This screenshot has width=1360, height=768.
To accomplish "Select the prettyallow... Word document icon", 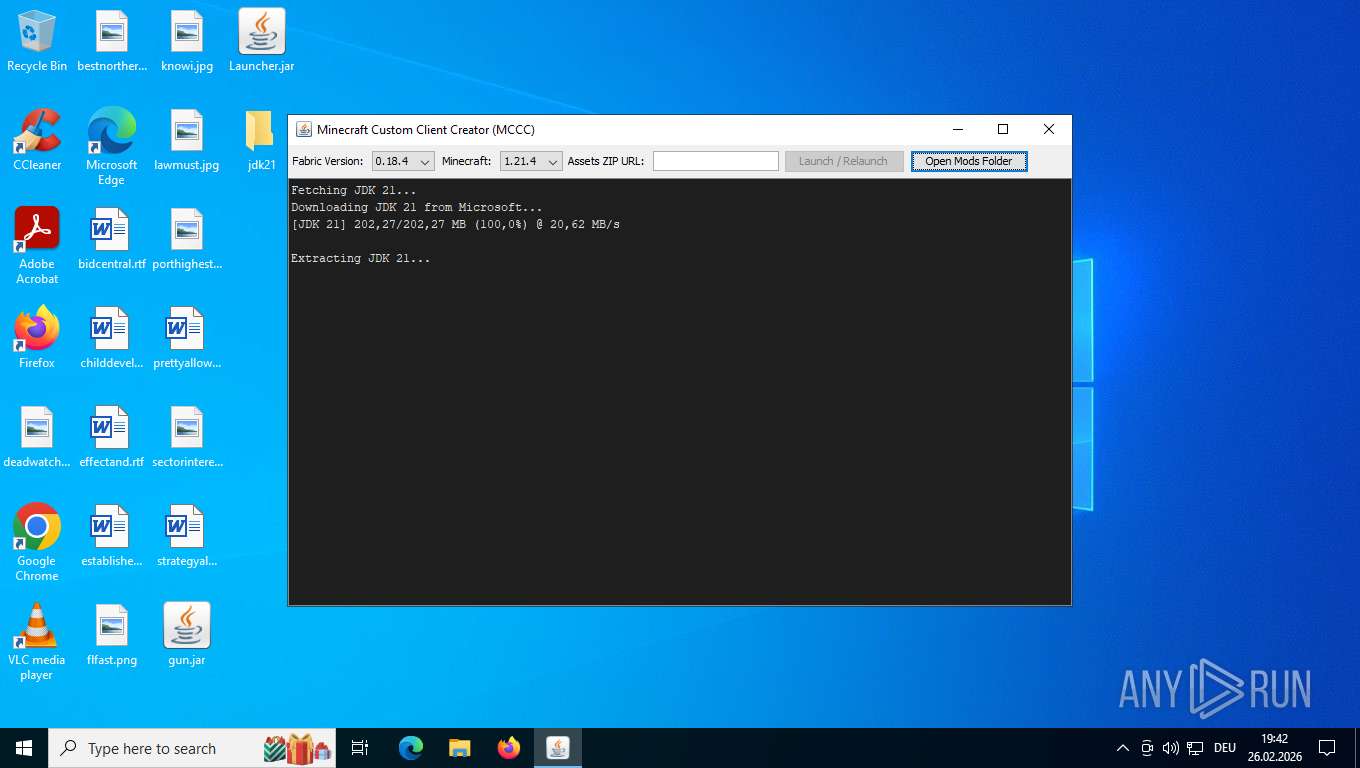I will 187,338.
